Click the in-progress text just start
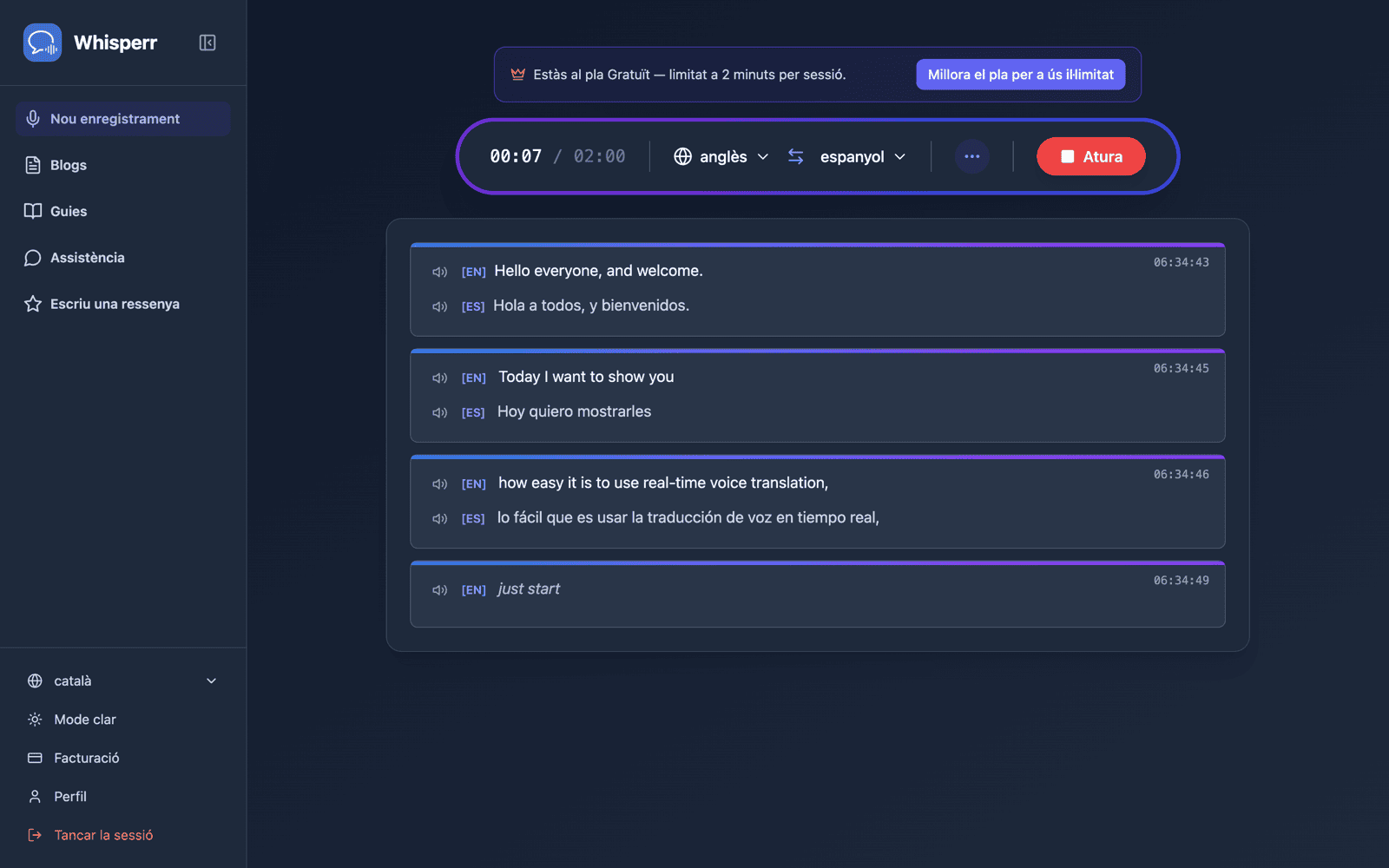 click(529, 589)
